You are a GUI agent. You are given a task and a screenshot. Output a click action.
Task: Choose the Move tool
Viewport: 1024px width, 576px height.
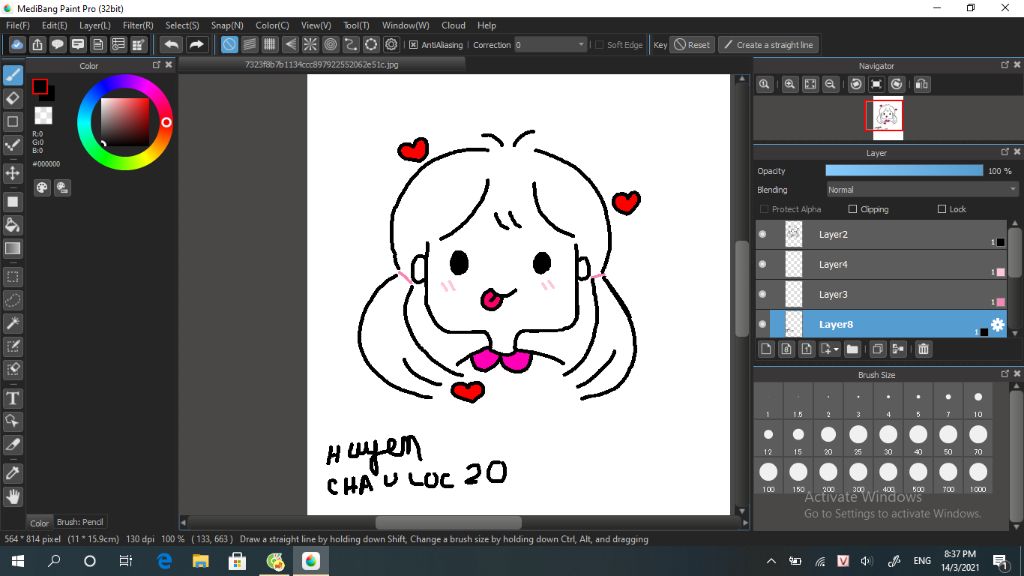(13, 173)
